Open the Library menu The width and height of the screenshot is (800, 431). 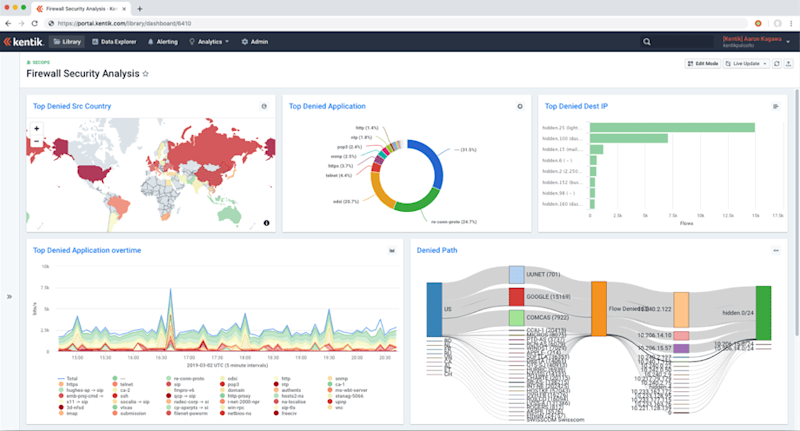pyautogui.click(x=67, y=42)
